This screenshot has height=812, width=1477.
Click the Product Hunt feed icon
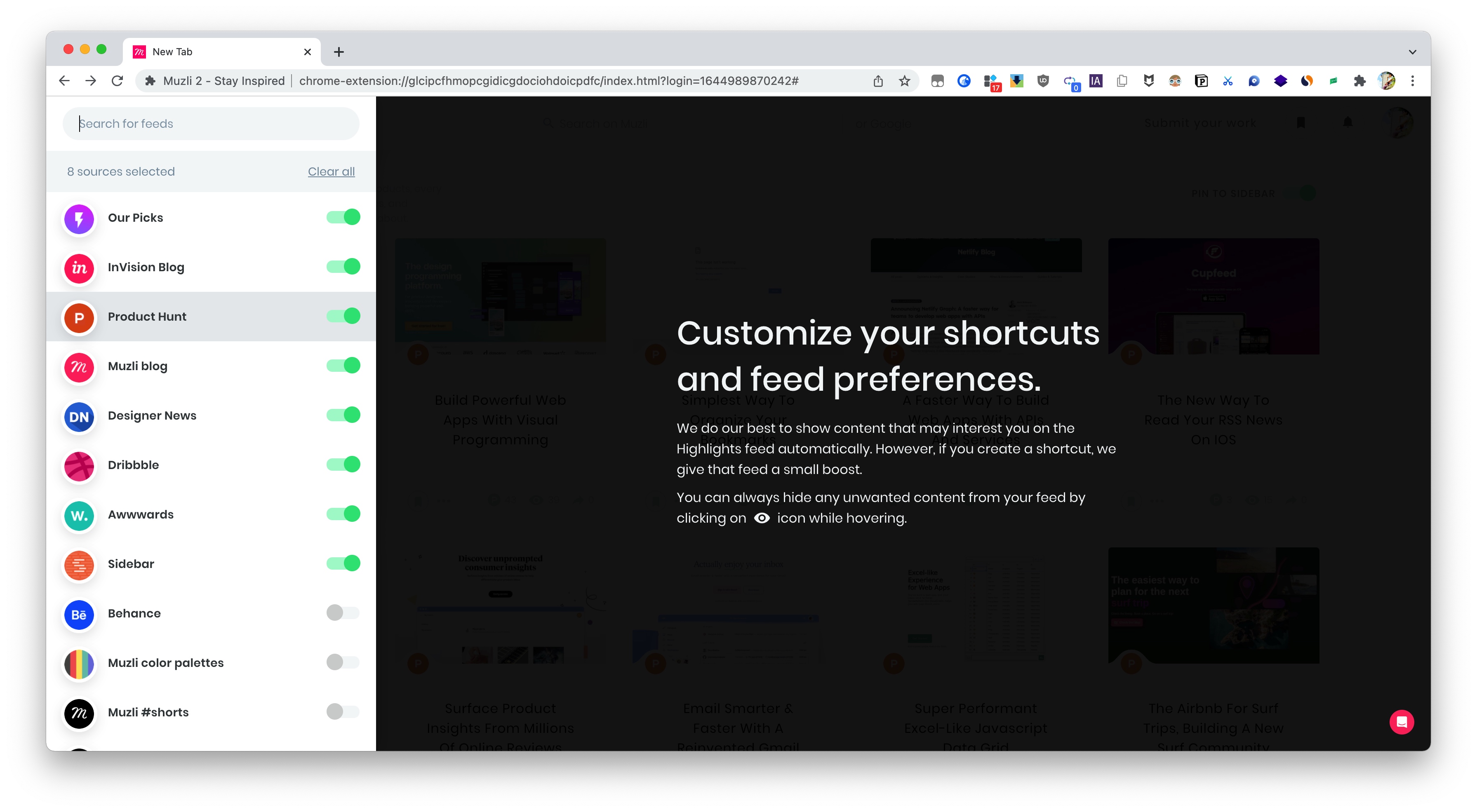79,316
